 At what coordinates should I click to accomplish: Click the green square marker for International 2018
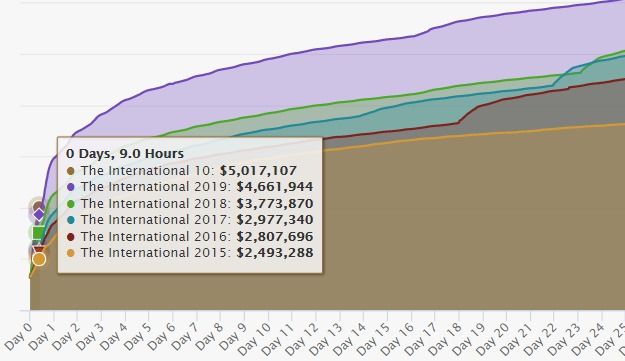(38, 233)
